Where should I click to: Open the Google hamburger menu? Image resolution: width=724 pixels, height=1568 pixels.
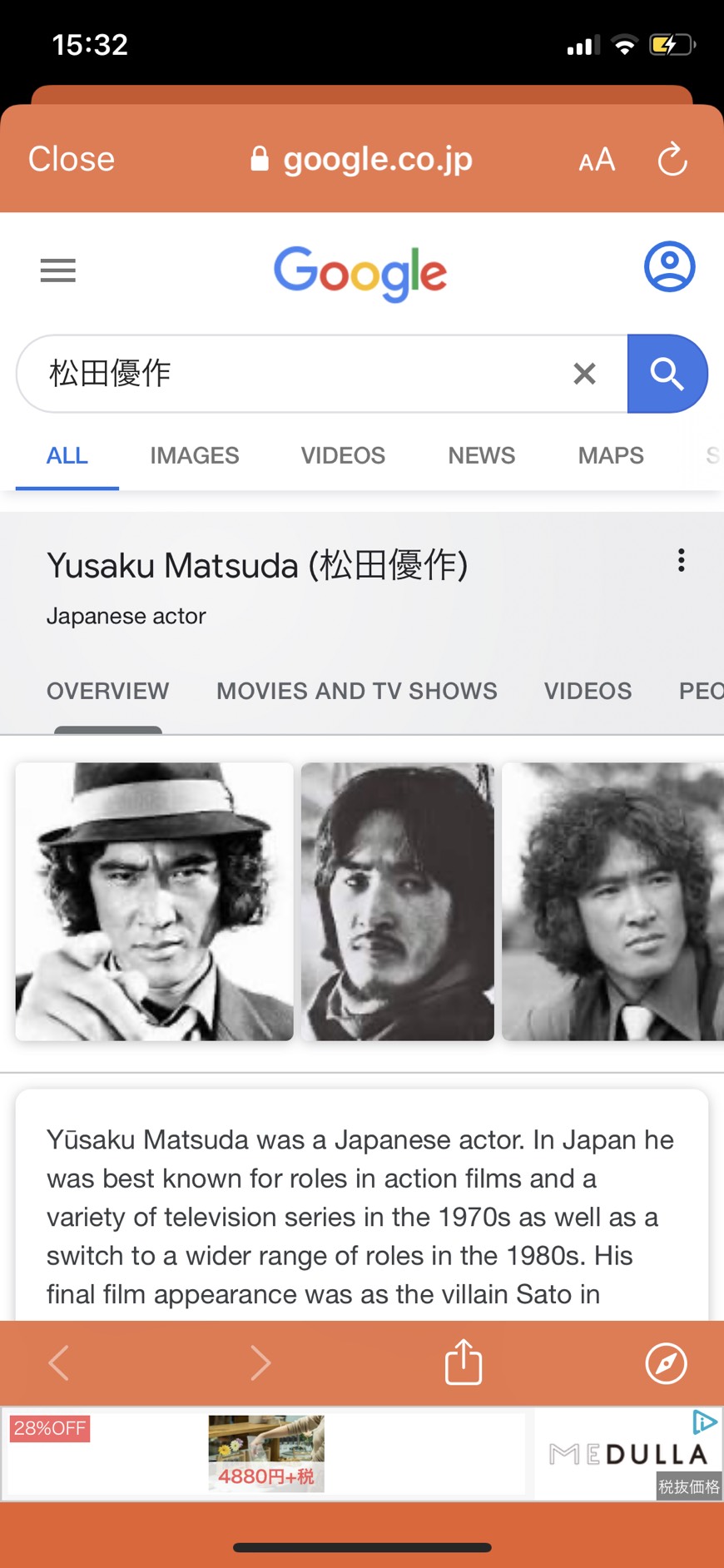(58, 270)
